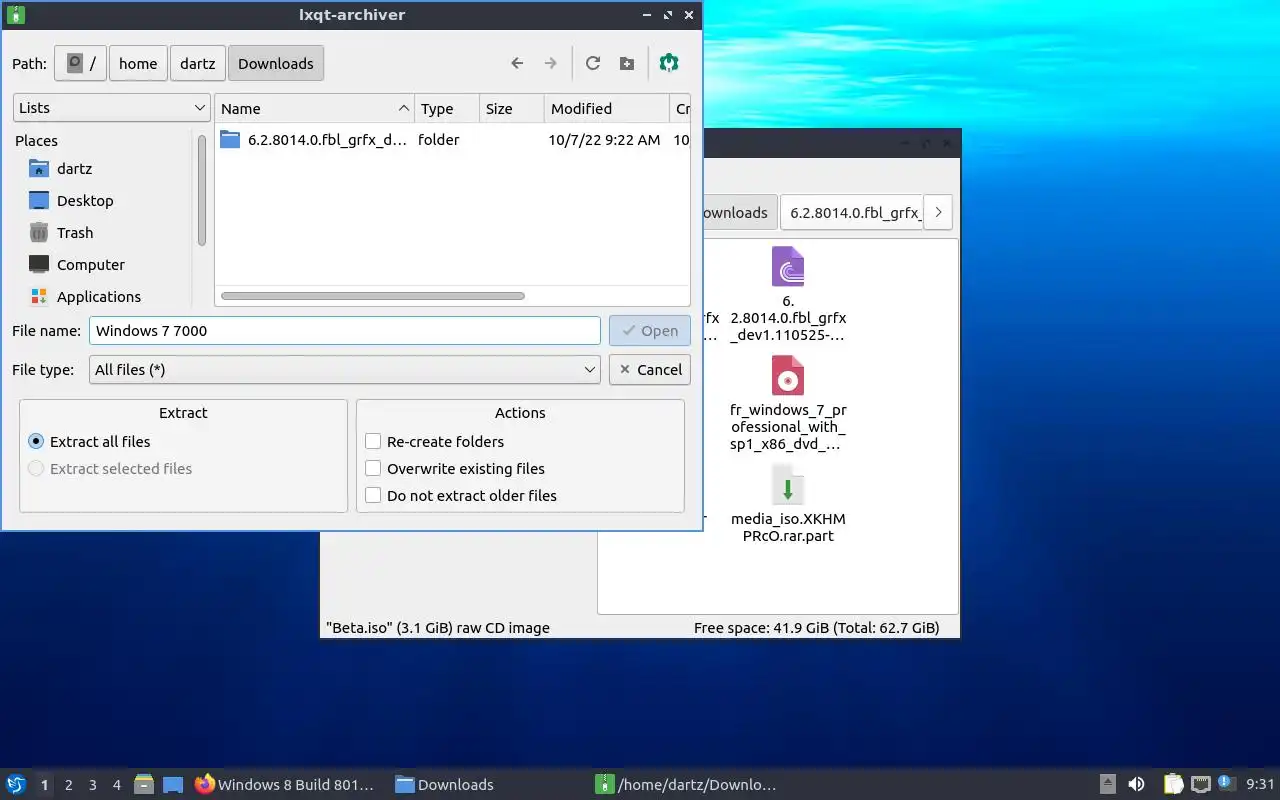The height and width of the screenshot is (800, 1280).
Task: Open the File type combo box
Action: click(x=345, y=369)
